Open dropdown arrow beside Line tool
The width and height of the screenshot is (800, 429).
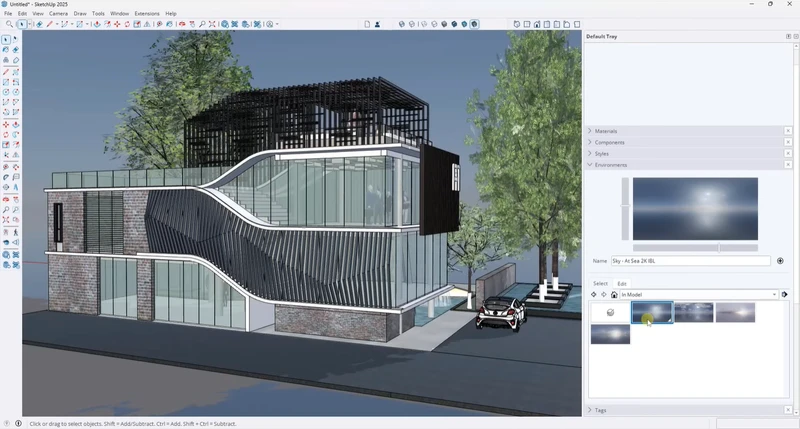click(x=57, y=24)
